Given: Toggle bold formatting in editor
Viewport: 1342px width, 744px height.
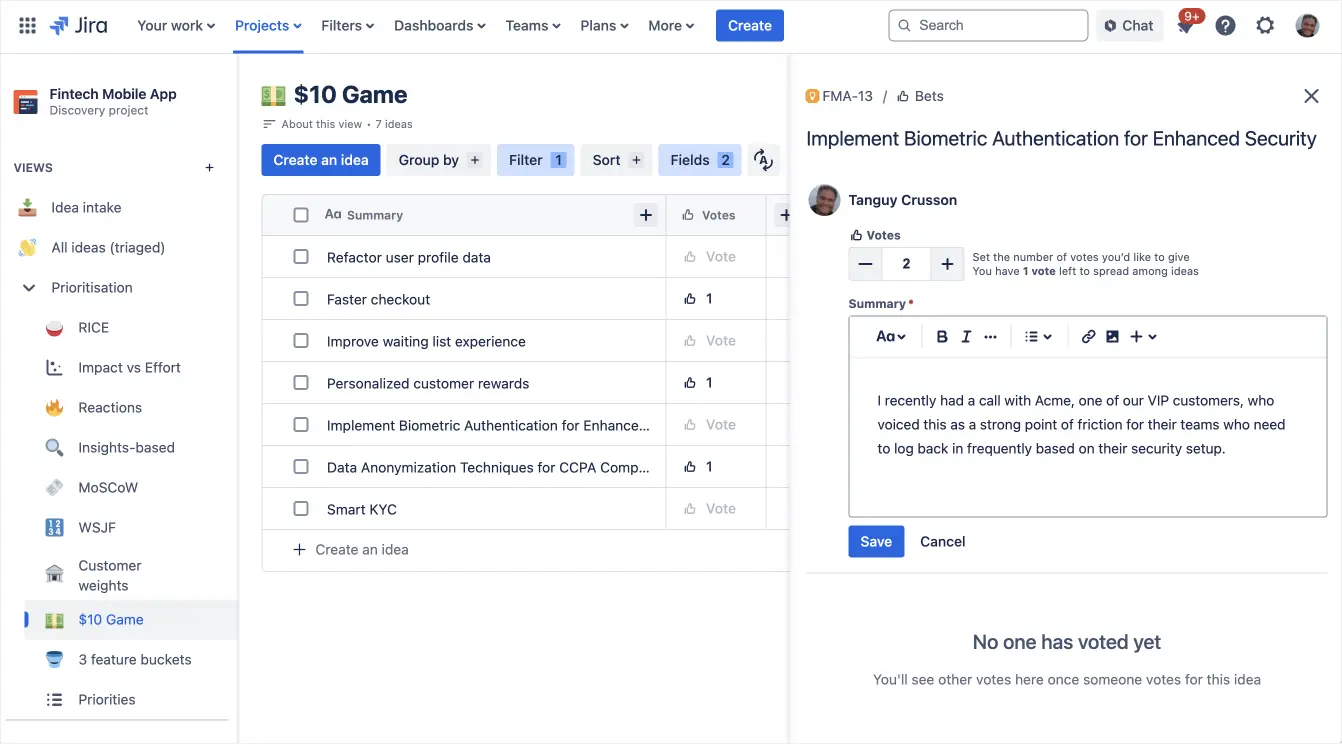Looking at the screenshot, I should click(x=942, y=337).
